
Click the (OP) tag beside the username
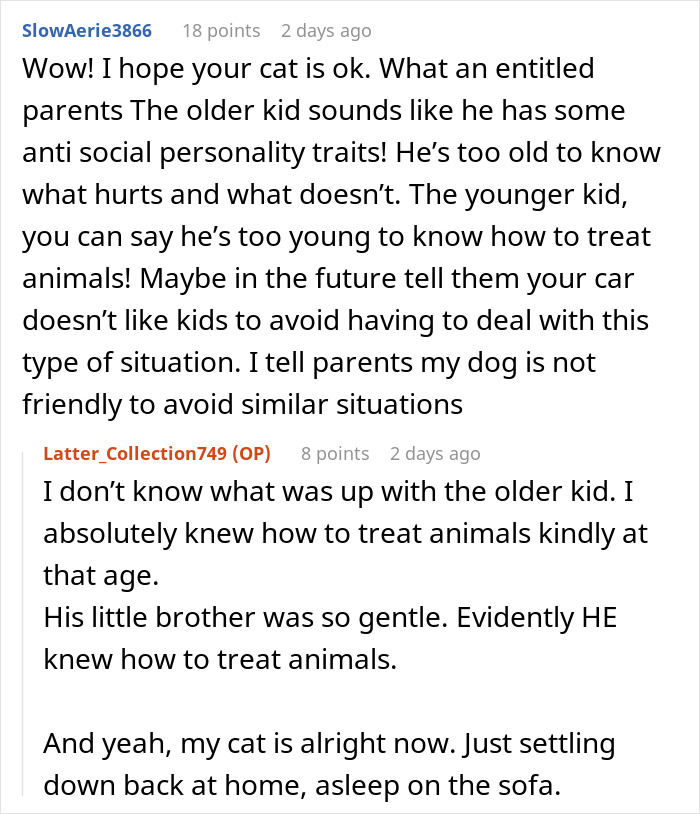250,453
